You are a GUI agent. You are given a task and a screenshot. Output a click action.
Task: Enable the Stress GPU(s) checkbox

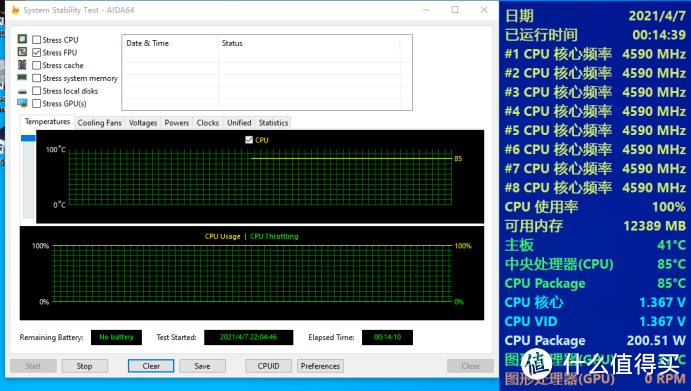click(37, 104)
